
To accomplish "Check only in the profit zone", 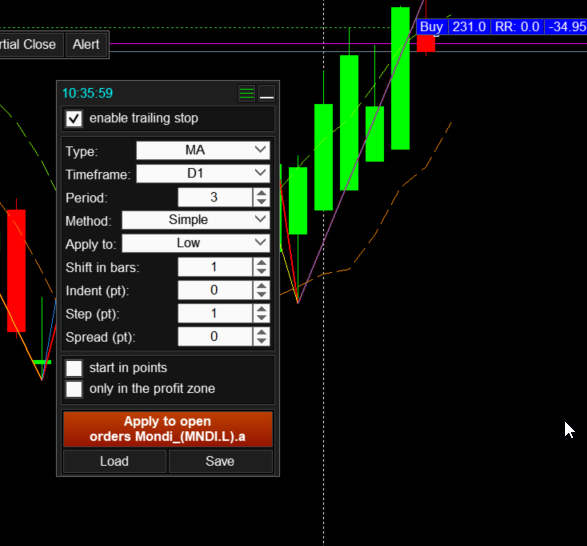I will click(74, 389).
